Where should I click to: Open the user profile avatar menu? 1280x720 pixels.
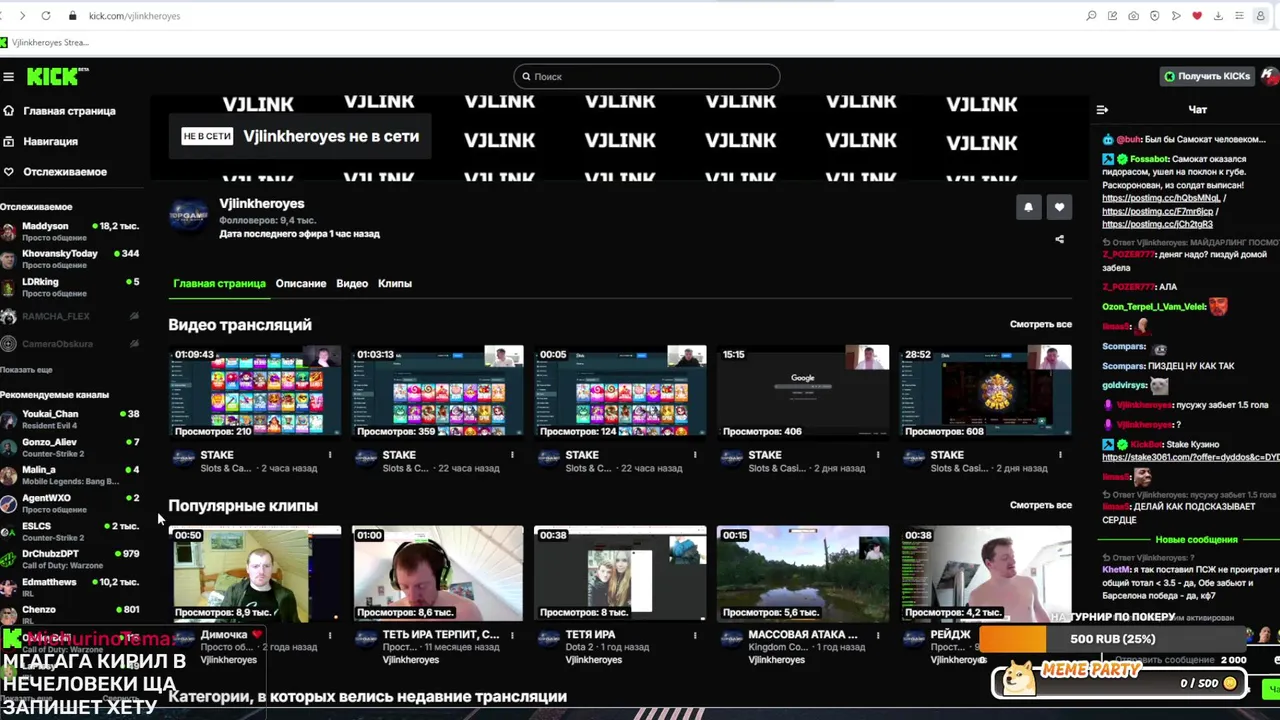[x=1269, y=76]
